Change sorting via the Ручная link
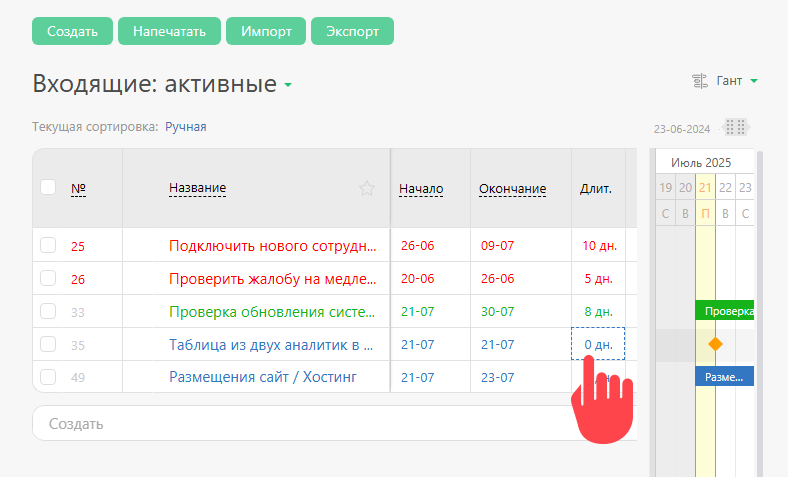Viewport: 788px width, 477px height. click(x=186, y=127)
